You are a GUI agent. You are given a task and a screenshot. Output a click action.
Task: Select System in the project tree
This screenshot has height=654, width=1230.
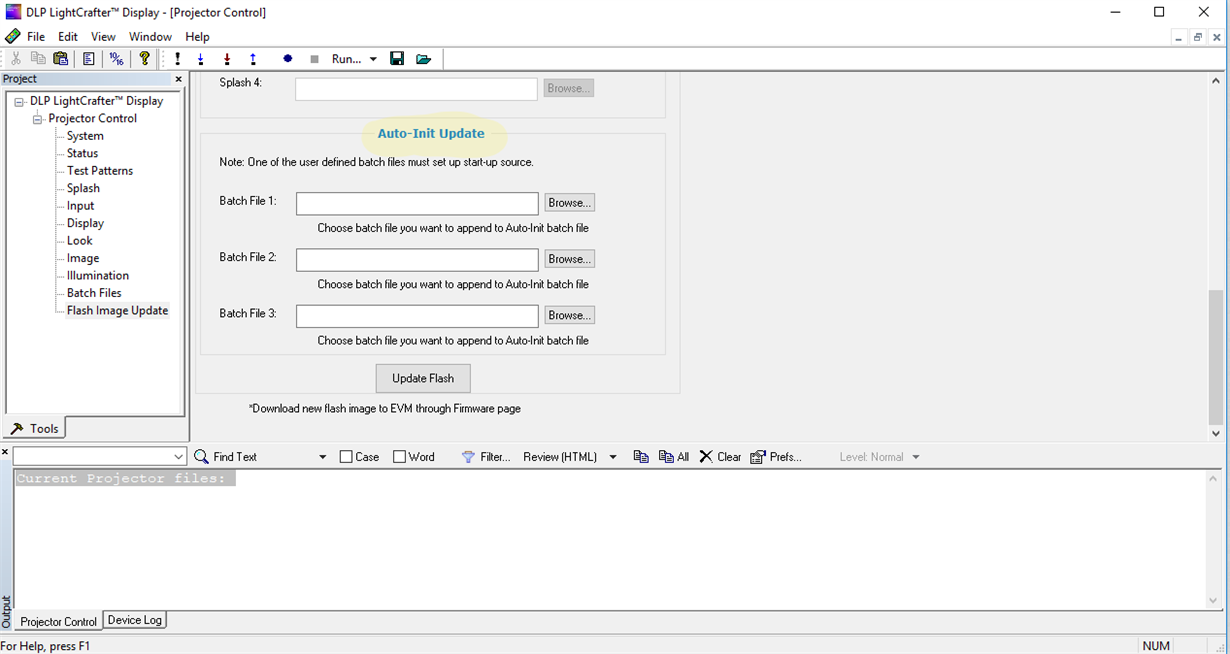tap(85, 136)
